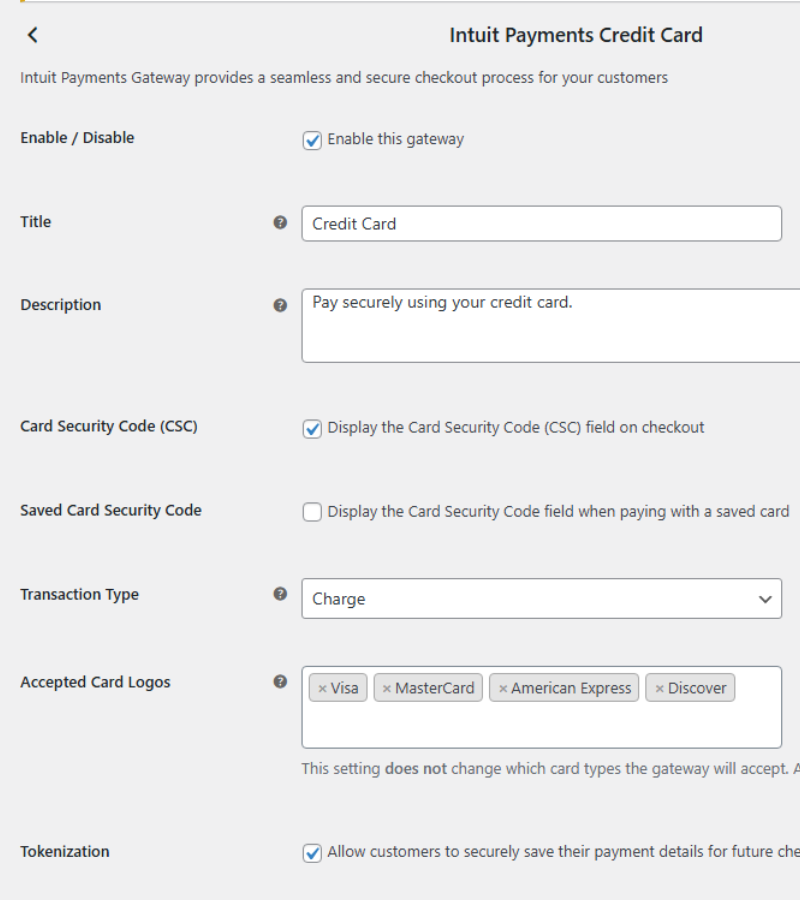Open the Transaction Type dropdown
Screen dimensions: 800x900
tap(540, 599)
